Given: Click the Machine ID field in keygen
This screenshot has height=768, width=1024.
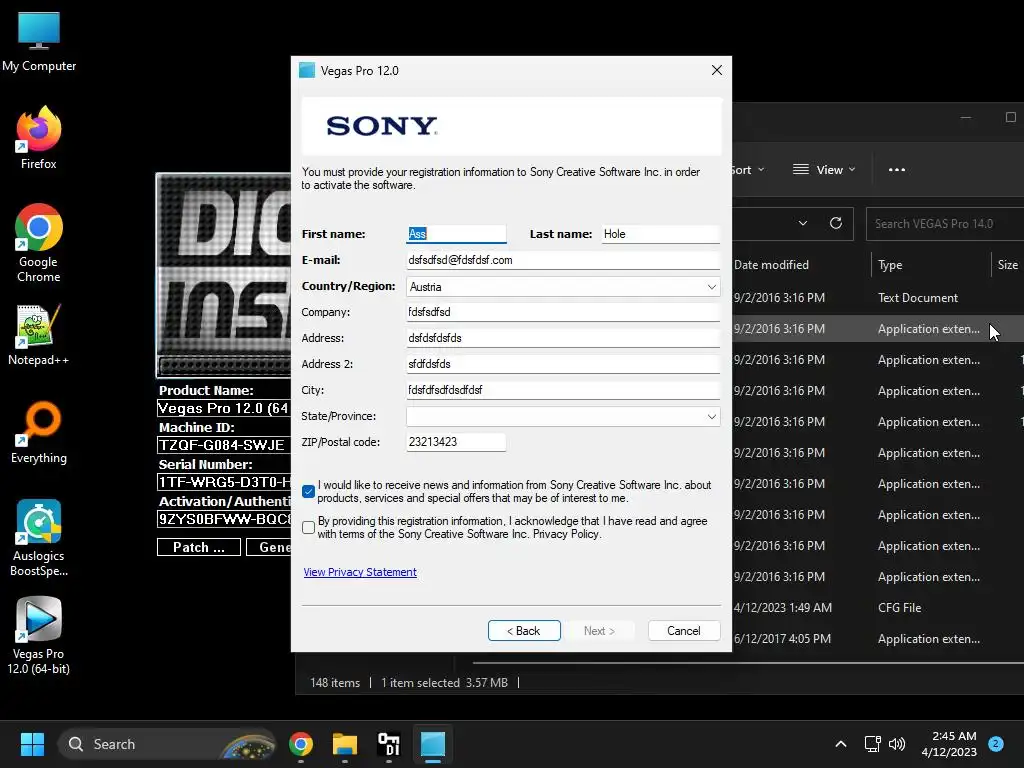Looking at the screenshot, I should 223,445.
